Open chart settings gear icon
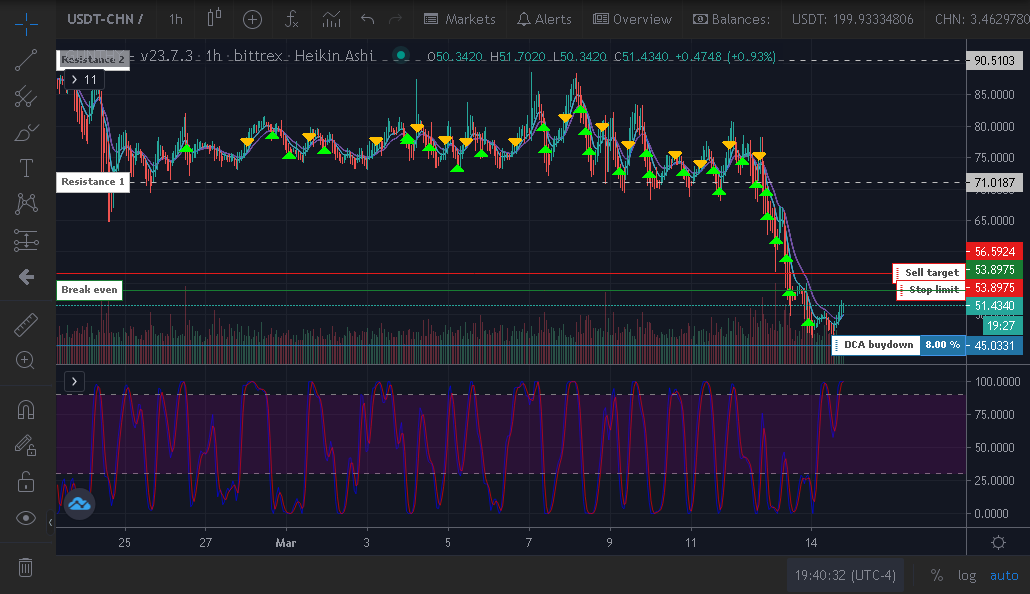Screen dimensions: 1030x594 coord(998,542)
